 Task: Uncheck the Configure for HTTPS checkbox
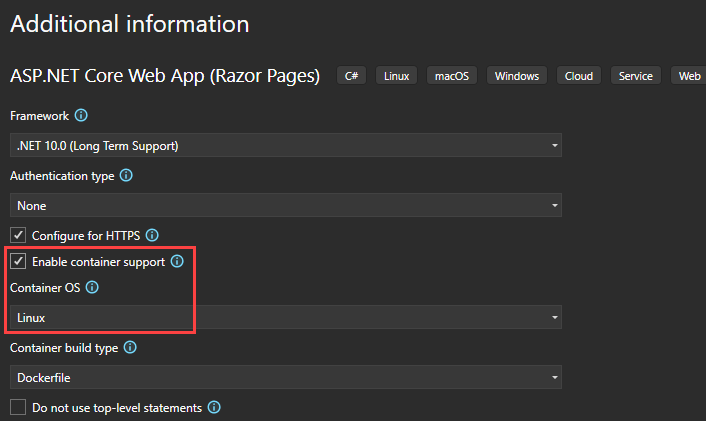click(18, 235)
